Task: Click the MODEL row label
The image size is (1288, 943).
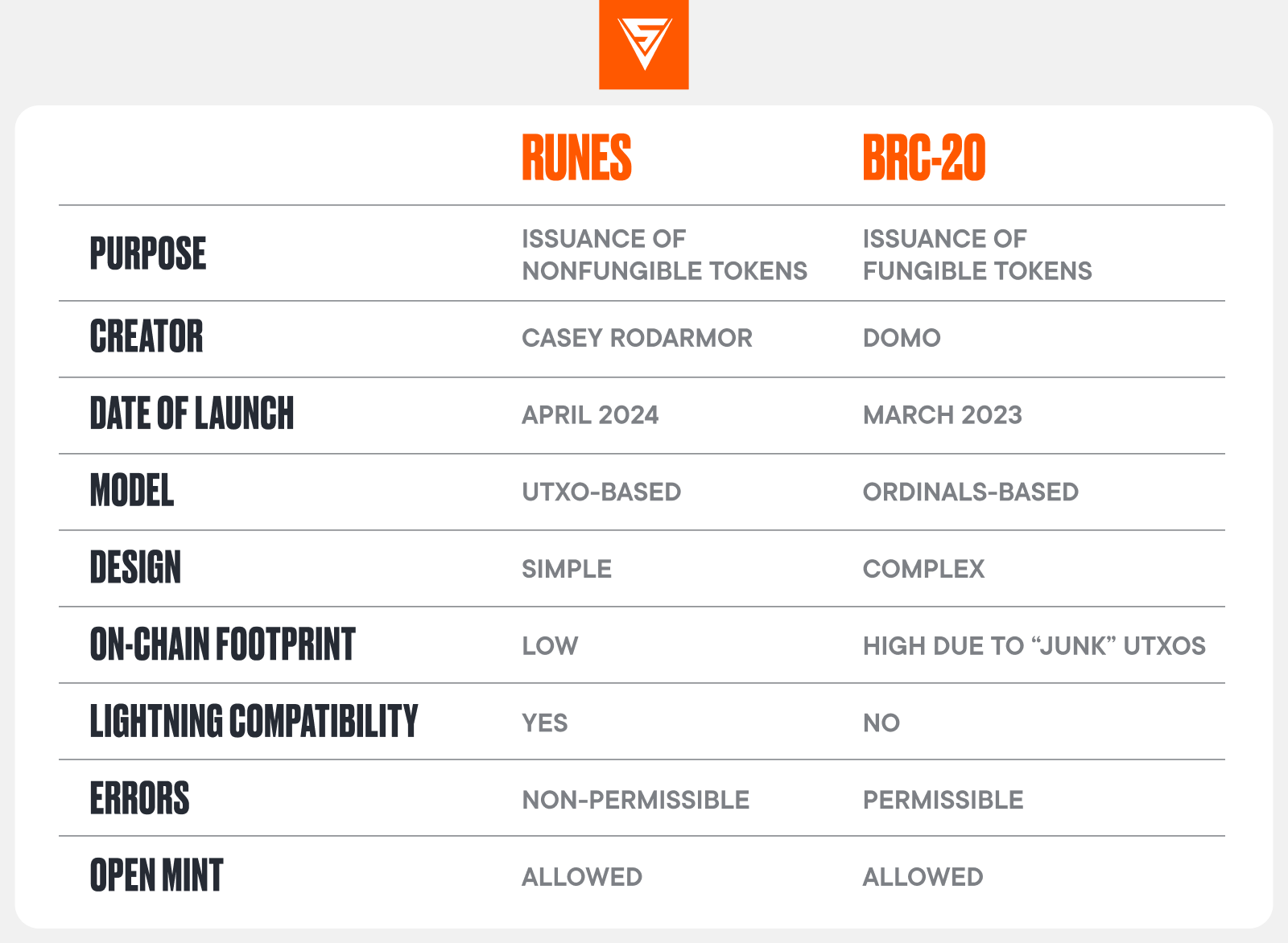Action: coord(132,490)
